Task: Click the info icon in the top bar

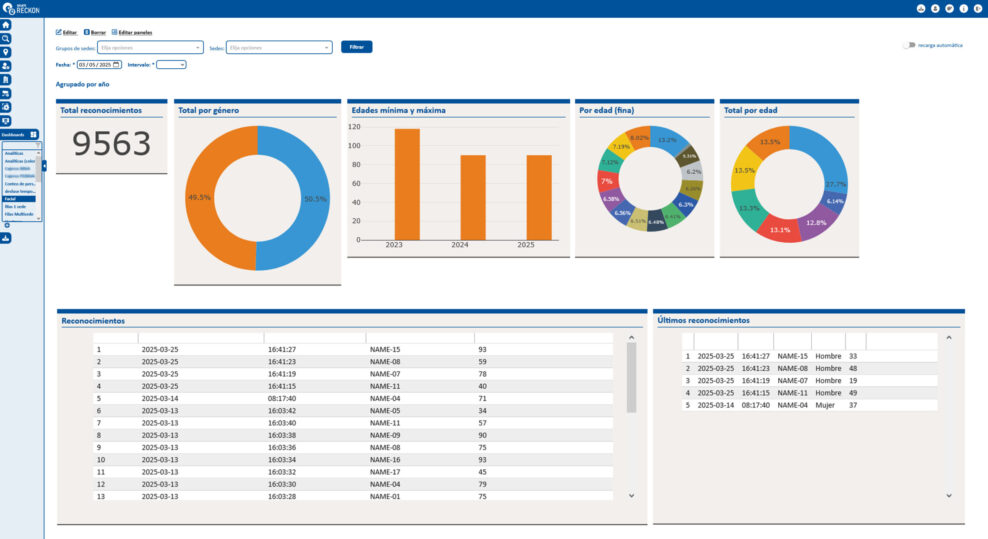Action: tap(963, 8)
